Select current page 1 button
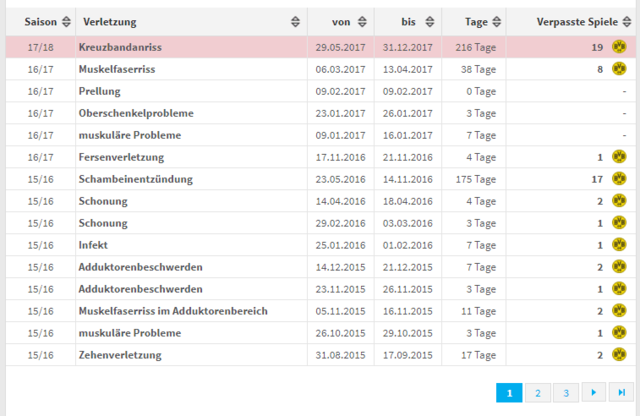Image resolution: width=640 pixels, height=416 pixels. click(509, 393)
